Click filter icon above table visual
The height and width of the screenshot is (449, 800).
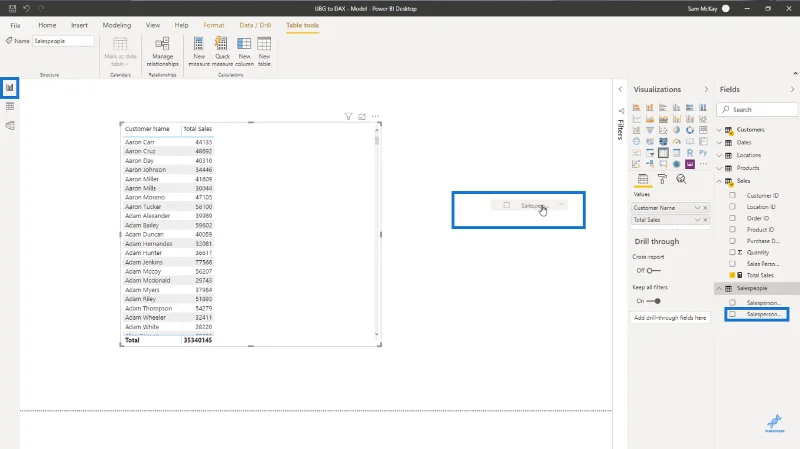348,117
